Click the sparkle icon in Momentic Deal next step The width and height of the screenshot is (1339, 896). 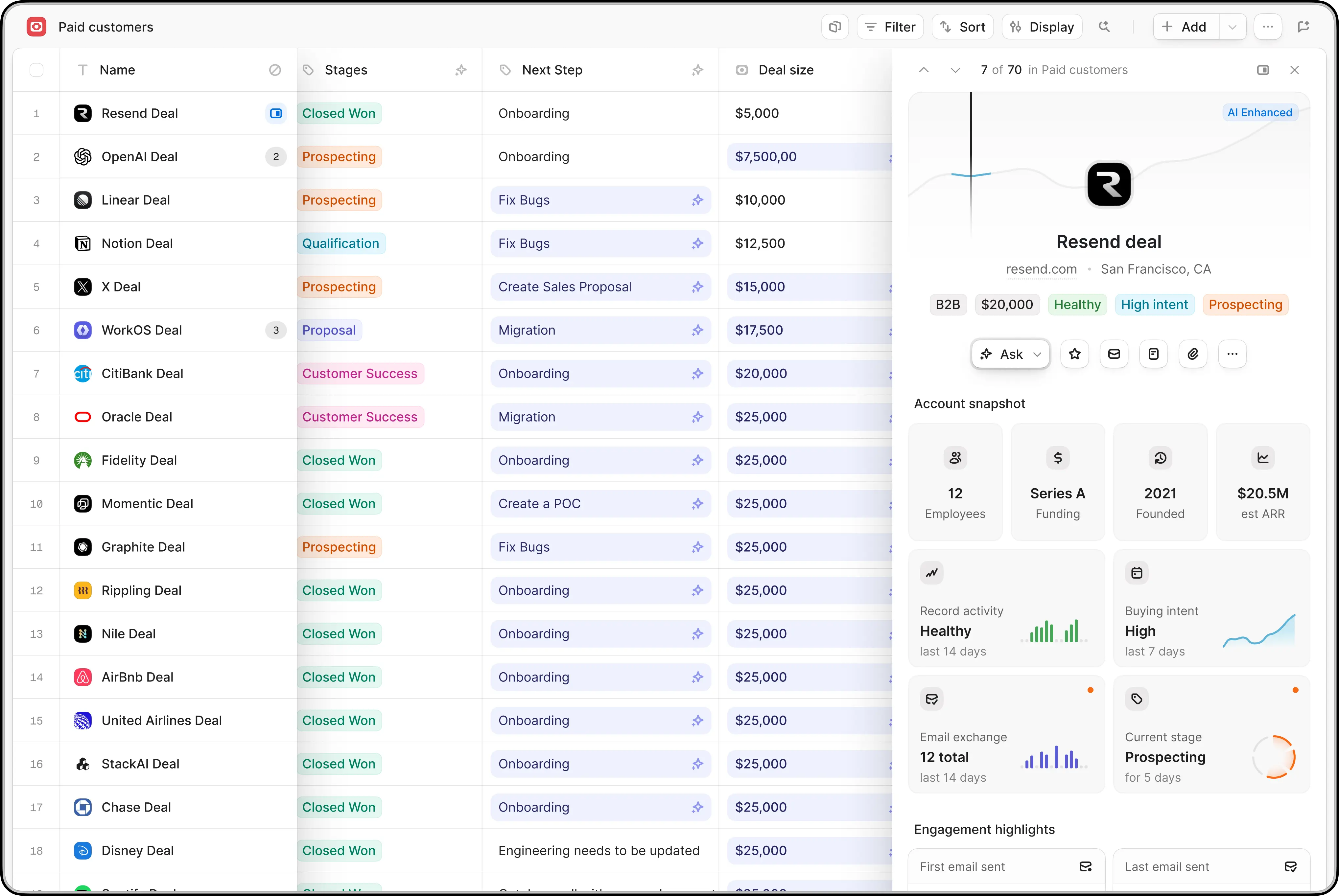pos(697,504)
